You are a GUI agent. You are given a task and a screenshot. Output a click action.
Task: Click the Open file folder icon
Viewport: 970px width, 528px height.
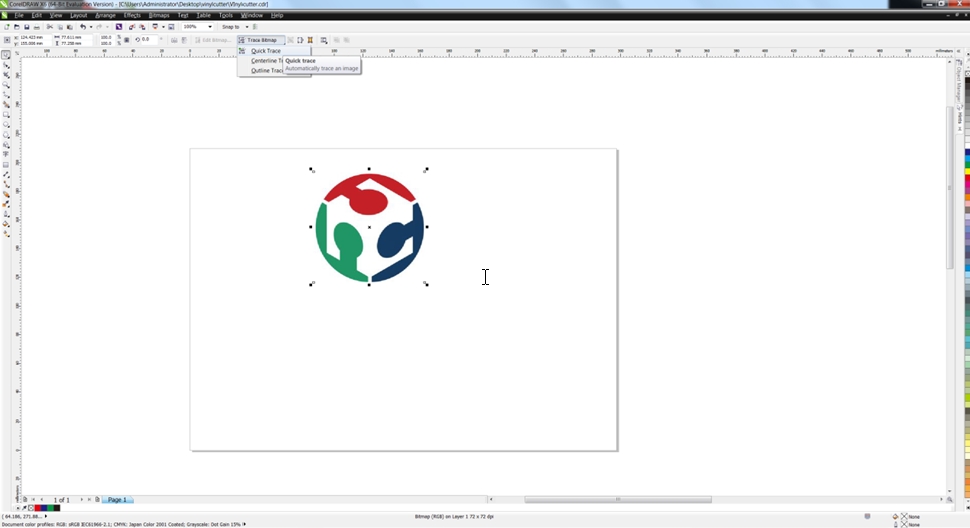[16, 27]
